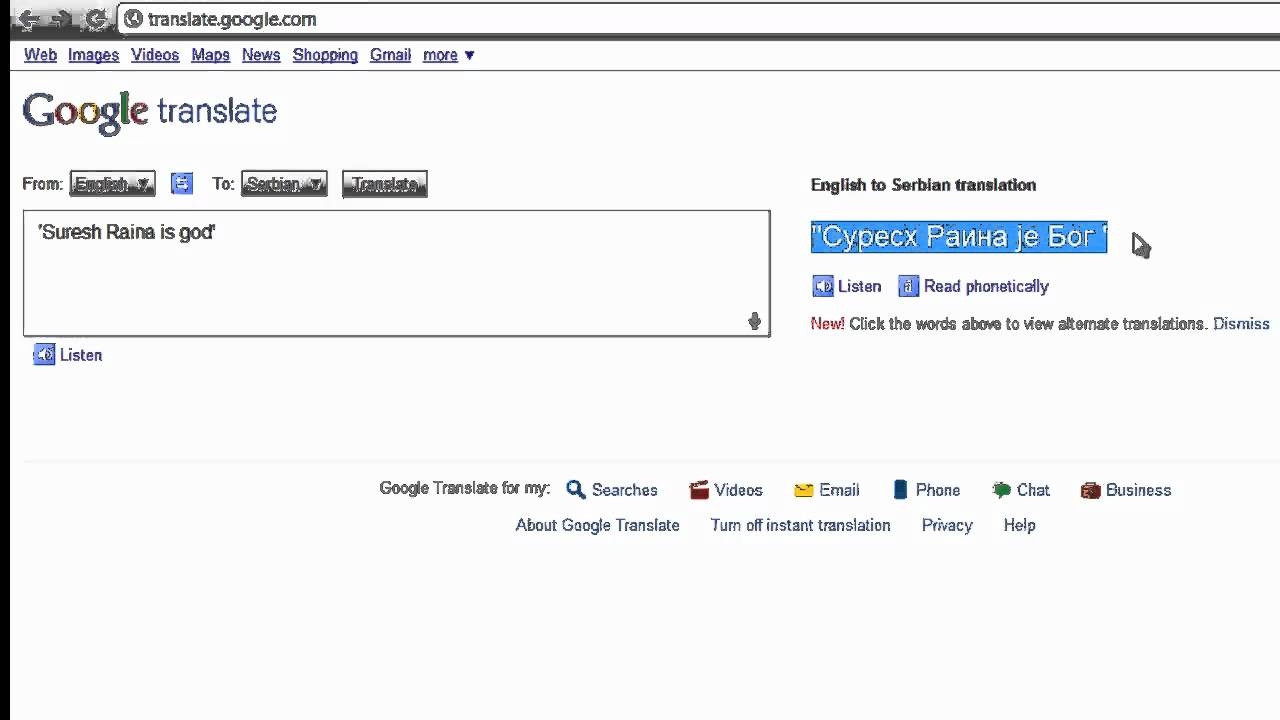Click the browser forward arrow
The image size is (1280, 720).
[61, 19]
